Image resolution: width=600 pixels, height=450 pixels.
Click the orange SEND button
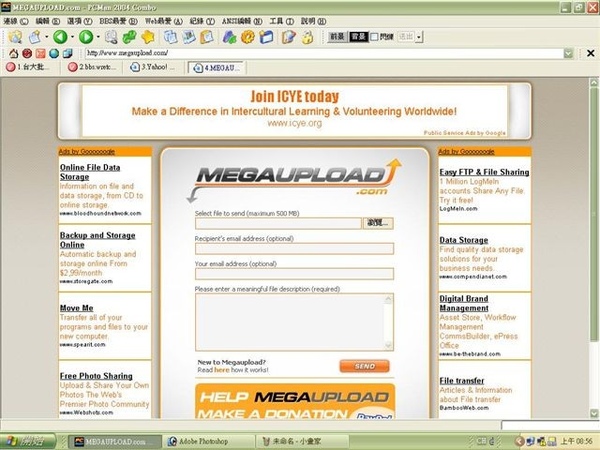pyautogui.click(x=364, y=366)
